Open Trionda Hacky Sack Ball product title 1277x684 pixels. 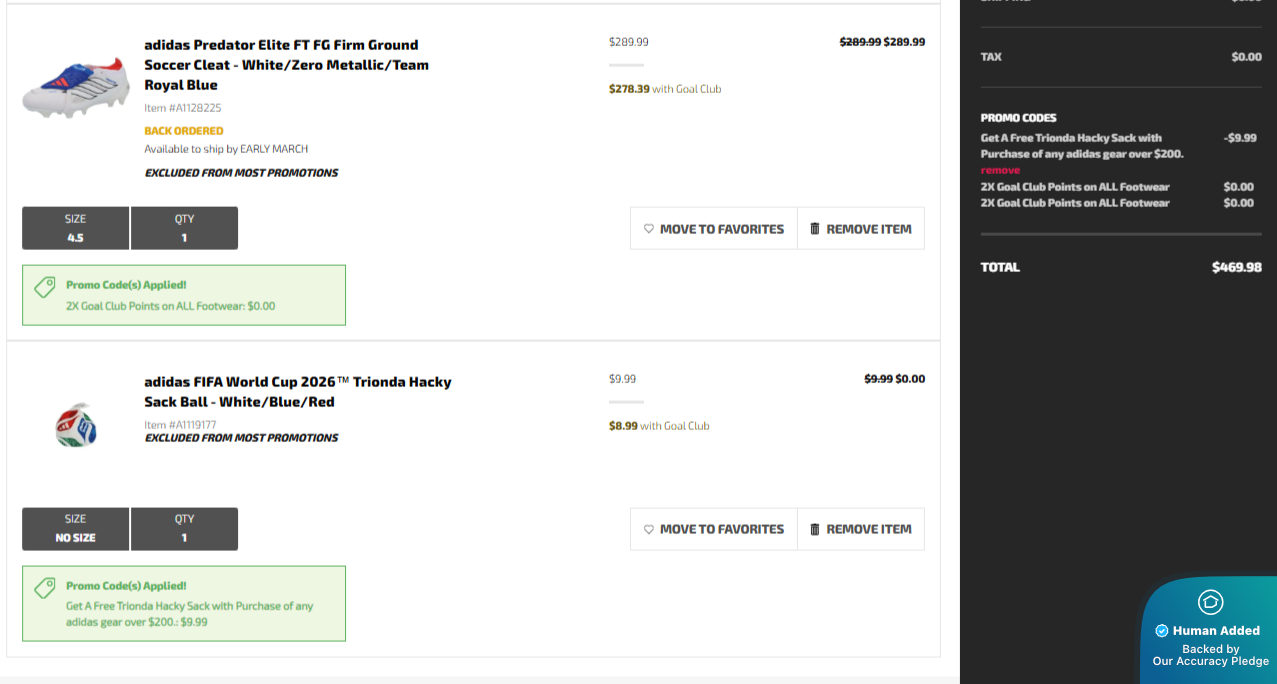(x=297, y=392)
